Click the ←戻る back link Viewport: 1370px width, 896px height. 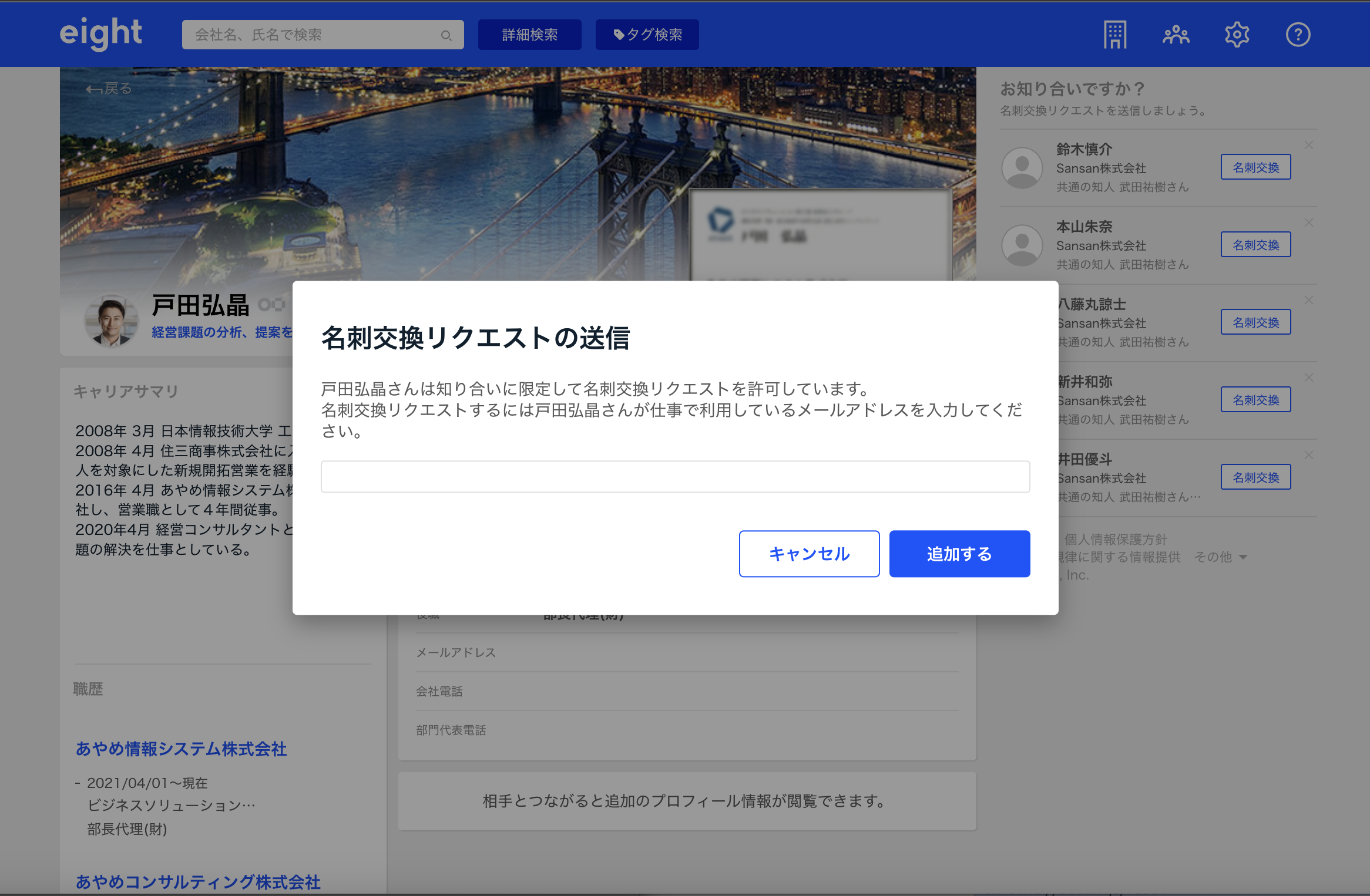click(109, 89)
